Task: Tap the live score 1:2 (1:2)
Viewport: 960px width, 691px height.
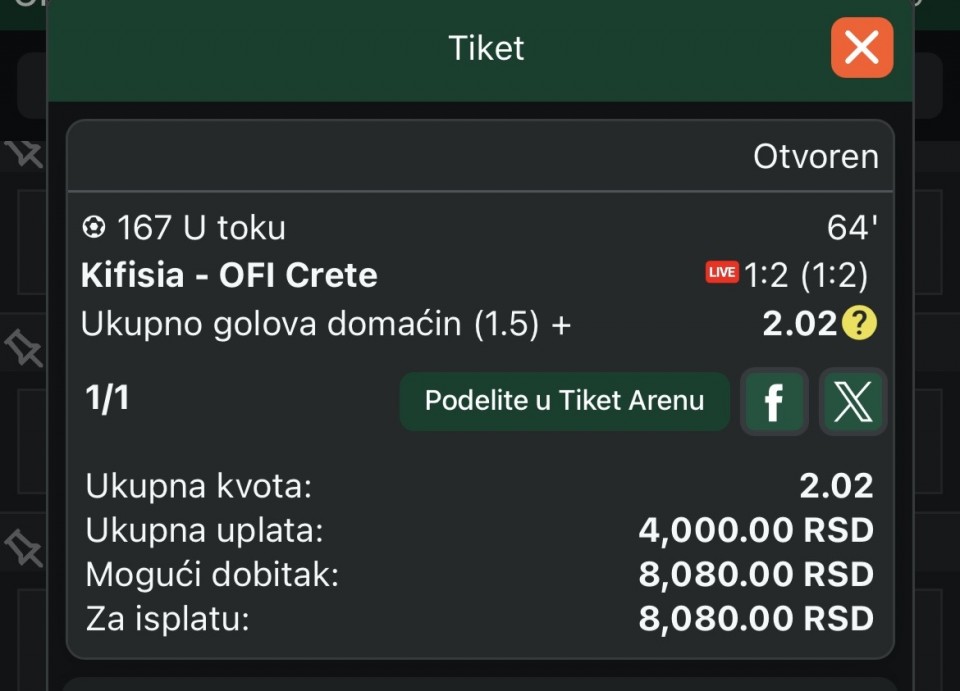Action: click(x=805, y=275)
